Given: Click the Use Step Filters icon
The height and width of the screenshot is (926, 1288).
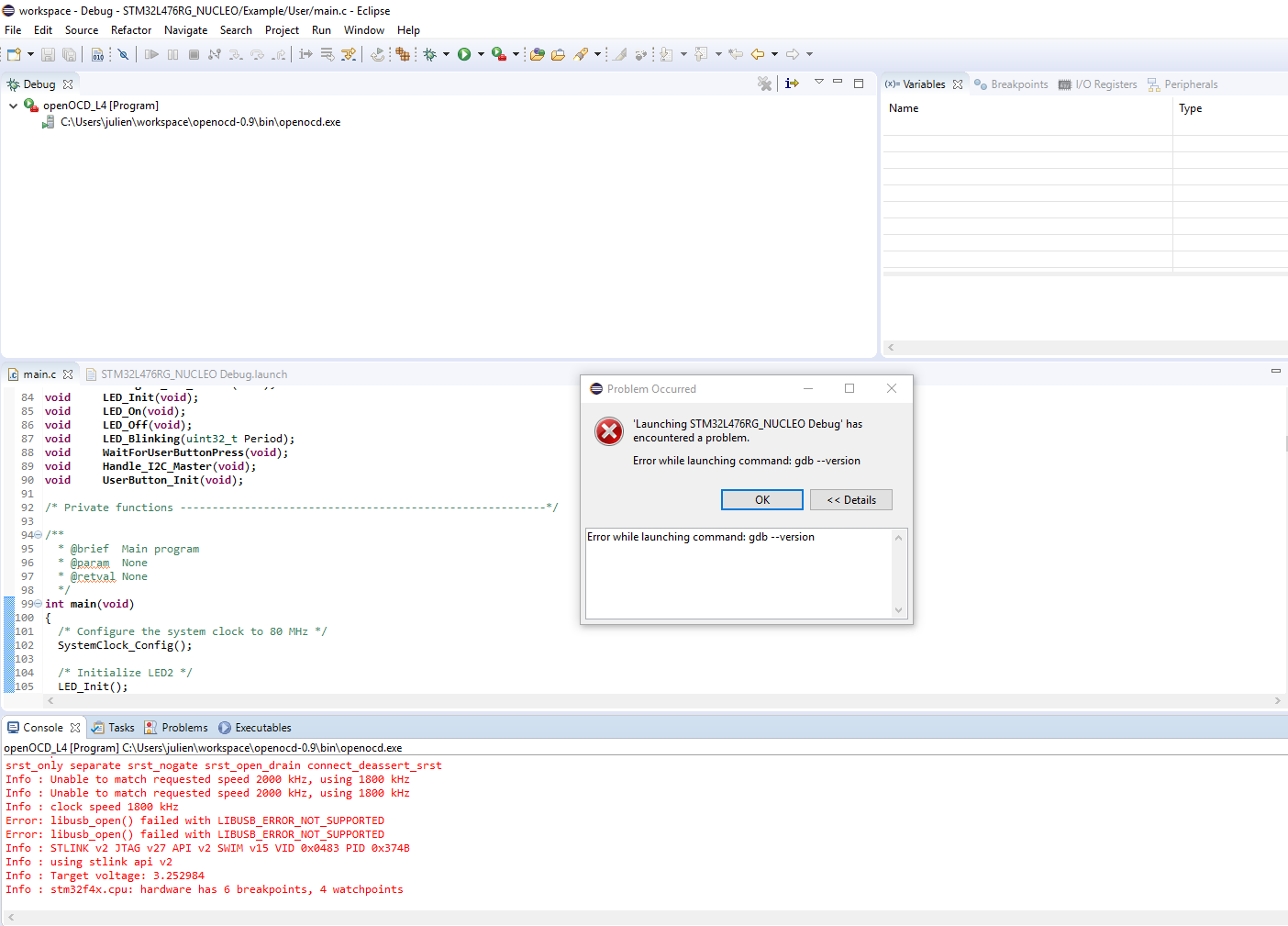Looking at the screenshot, I should [349, 54].
